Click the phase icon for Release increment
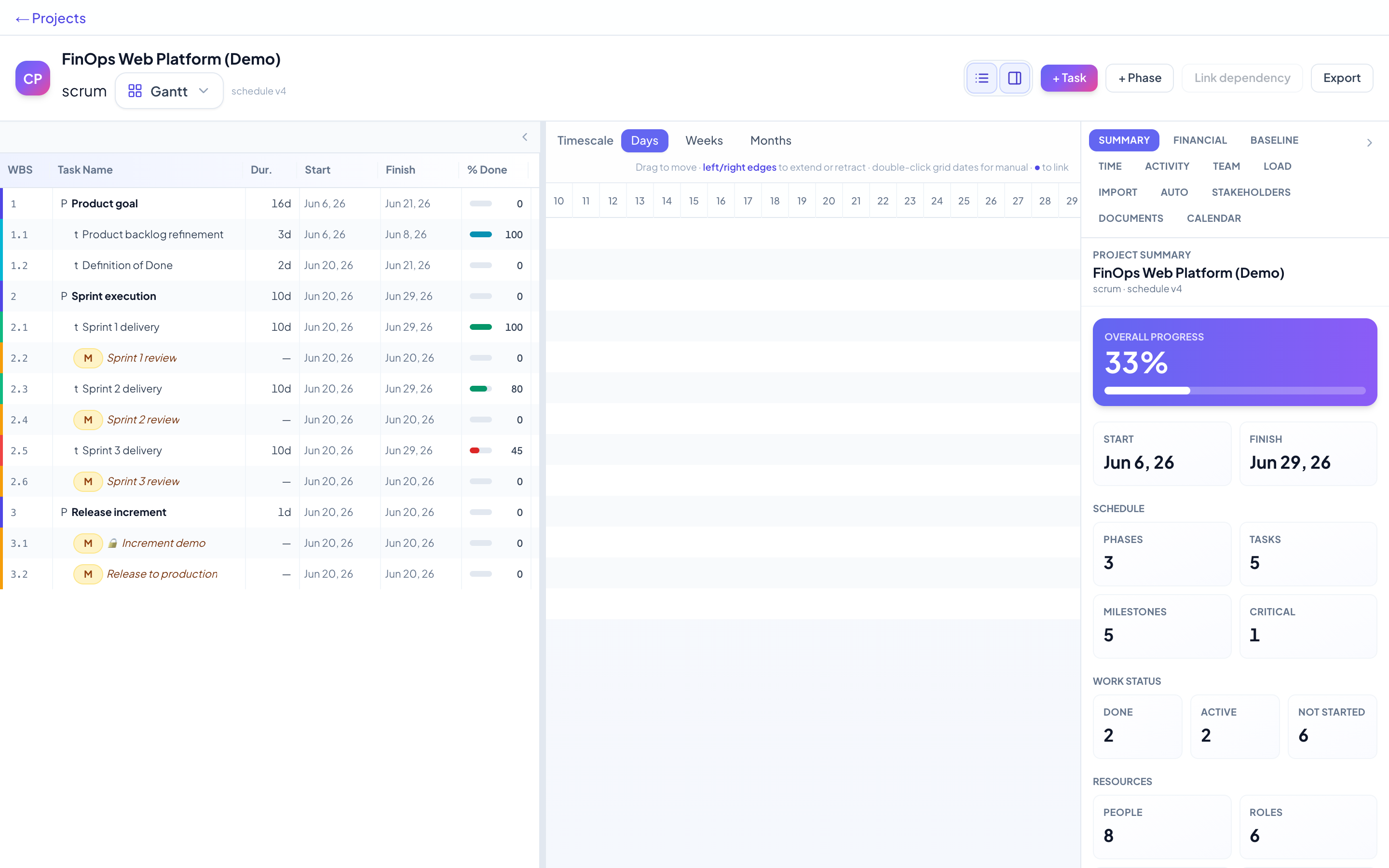Viewport: 1389px width, 868px height. (64, 512)
